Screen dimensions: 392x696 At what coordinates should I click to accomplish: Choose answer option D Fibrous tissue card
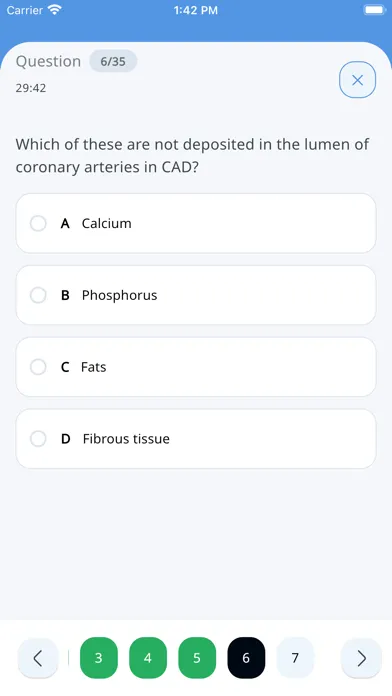(x=196, y=439)
